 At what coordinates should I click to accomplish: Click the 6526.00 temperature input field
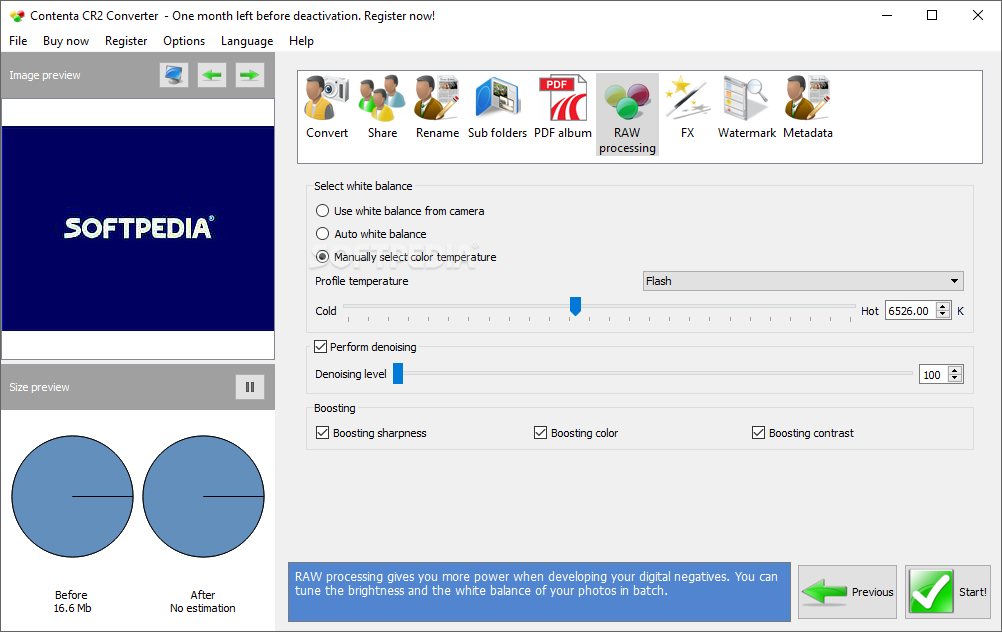pos(911,311)
